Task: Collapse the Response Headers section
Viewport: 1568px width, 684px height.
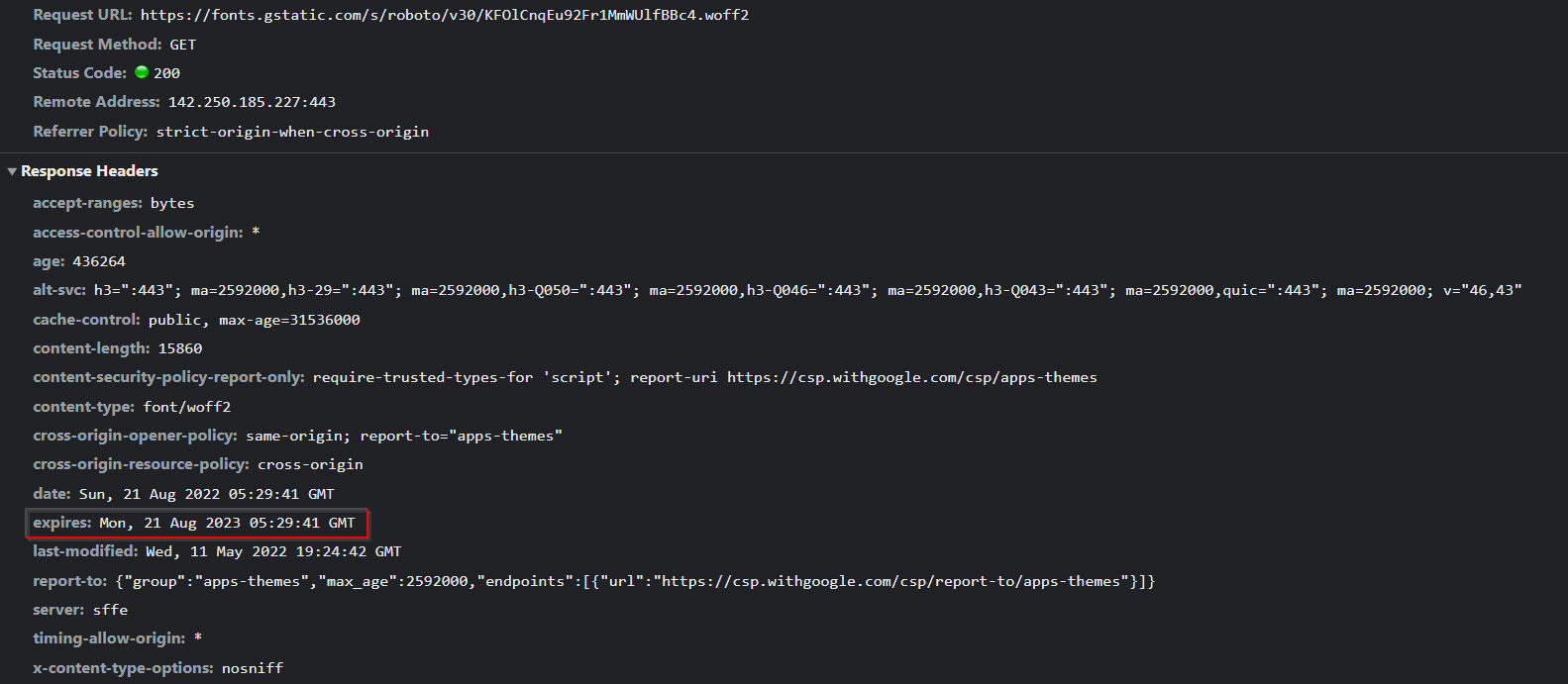Action: point(12,171)
